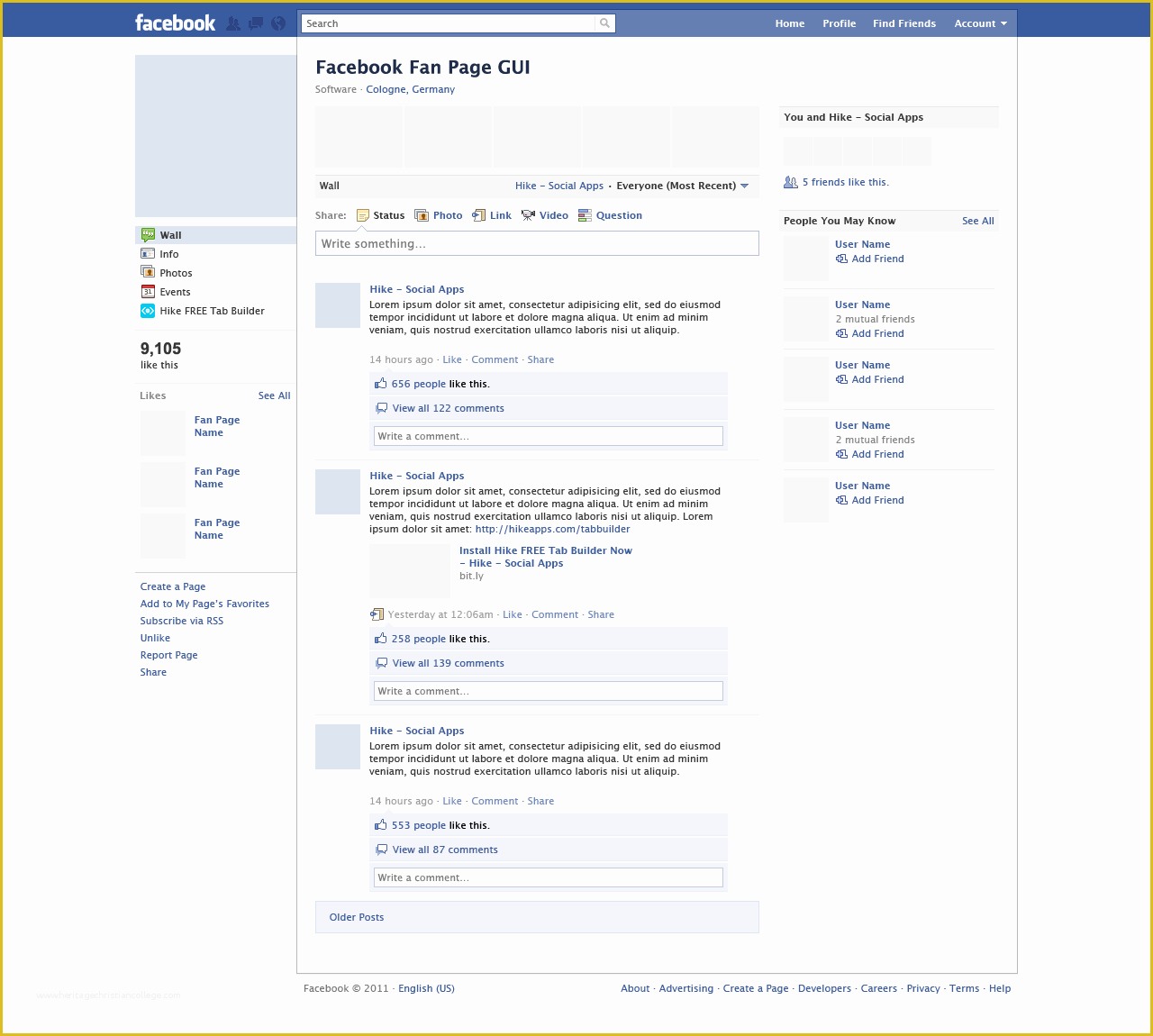Click Developers in footer
The width and height of the screenshot is (1153, 1036).
click(824, 988)
